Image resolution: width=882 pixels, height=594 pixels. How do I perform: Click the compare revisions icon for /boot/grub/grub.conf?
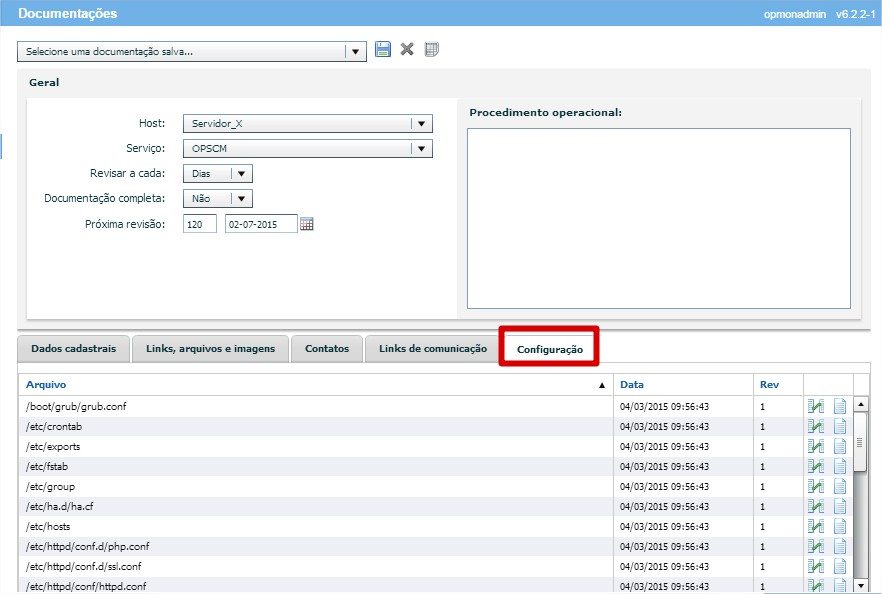pos(816,406)
